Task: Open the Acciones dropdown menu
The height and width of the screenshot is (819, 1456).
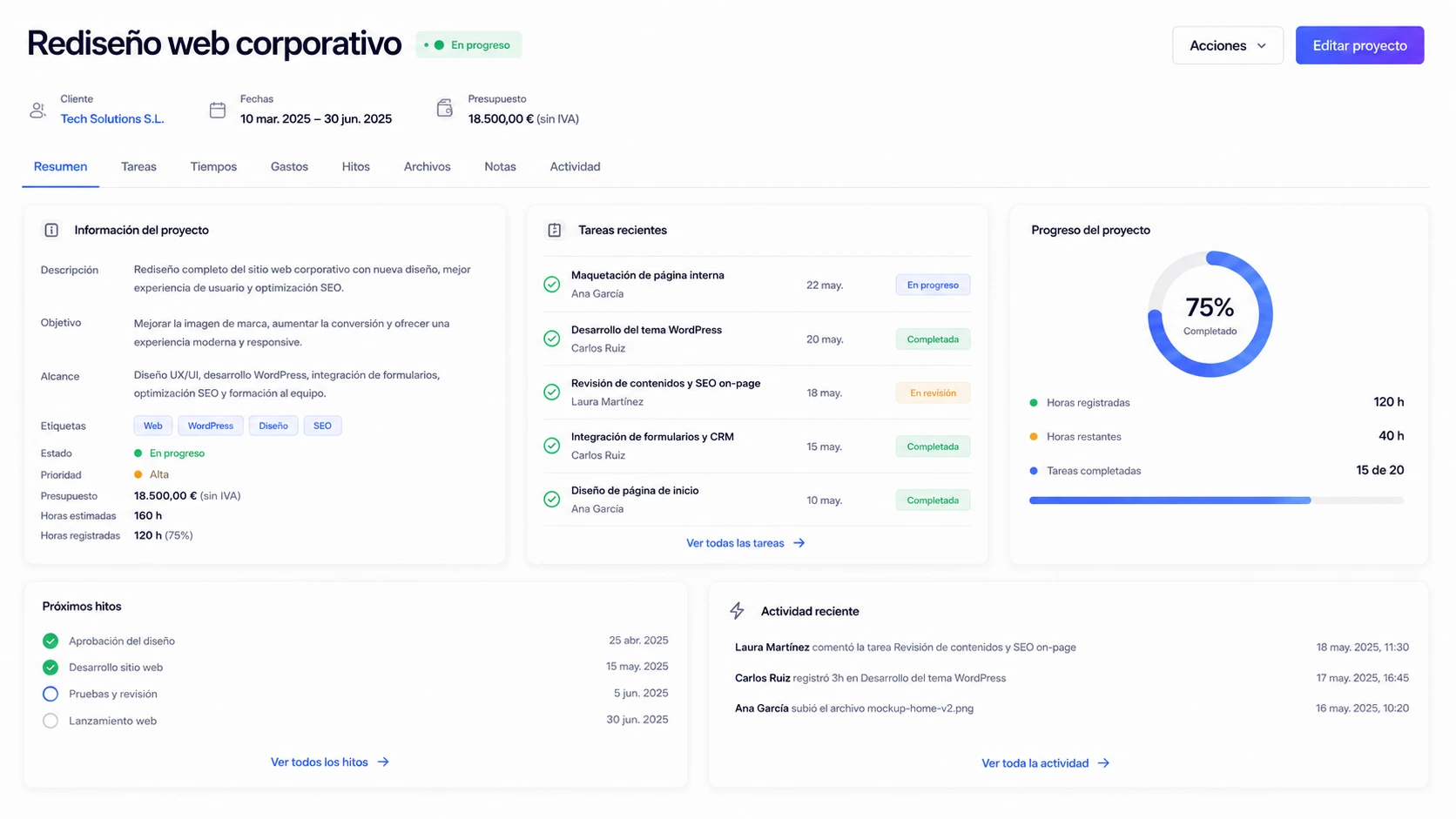Action: coord(1228,45)
